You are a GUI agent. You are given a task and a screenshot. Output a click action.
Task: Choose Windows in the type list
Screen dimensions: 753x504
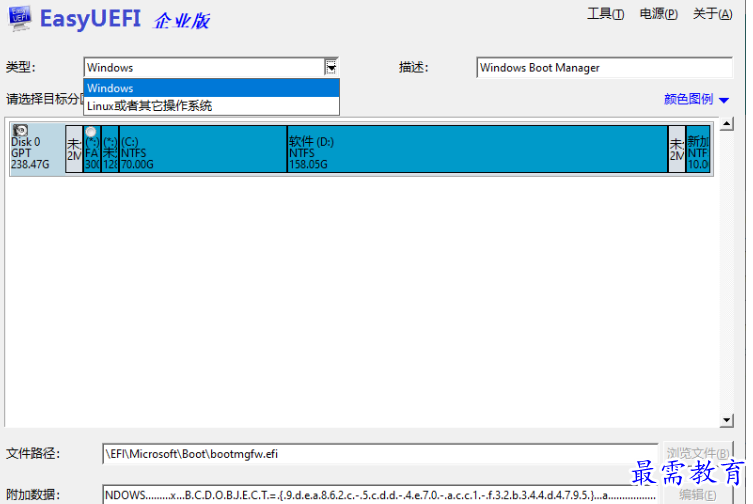pos(211,88)
